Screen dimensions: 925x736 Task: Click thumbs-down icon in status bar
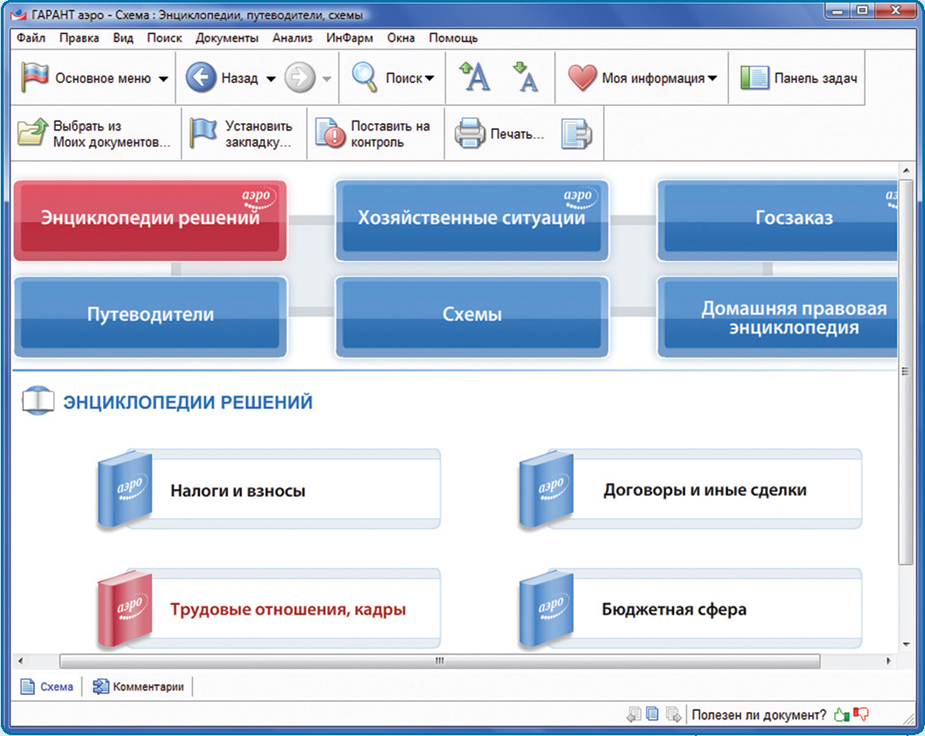(x=861, y=714)
